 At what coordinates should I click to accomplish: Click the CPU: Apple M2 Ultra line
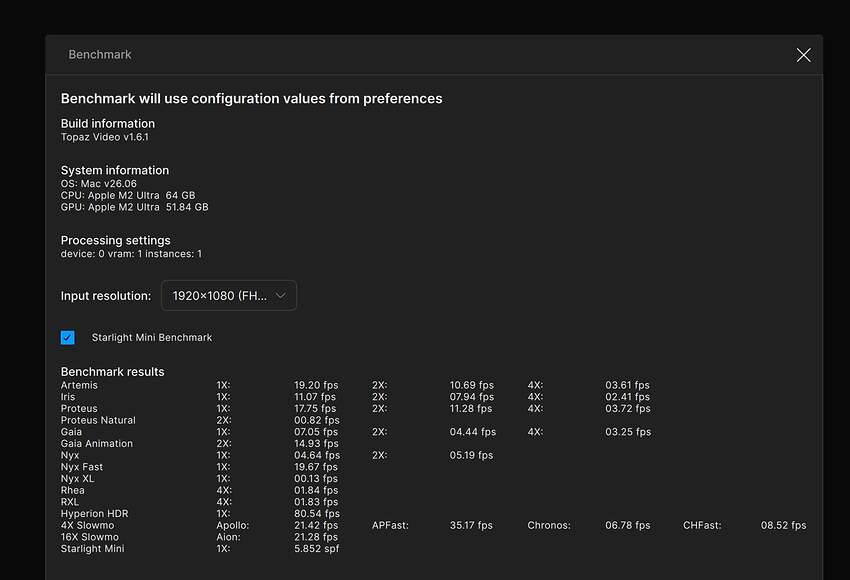(x=128, y=195)
